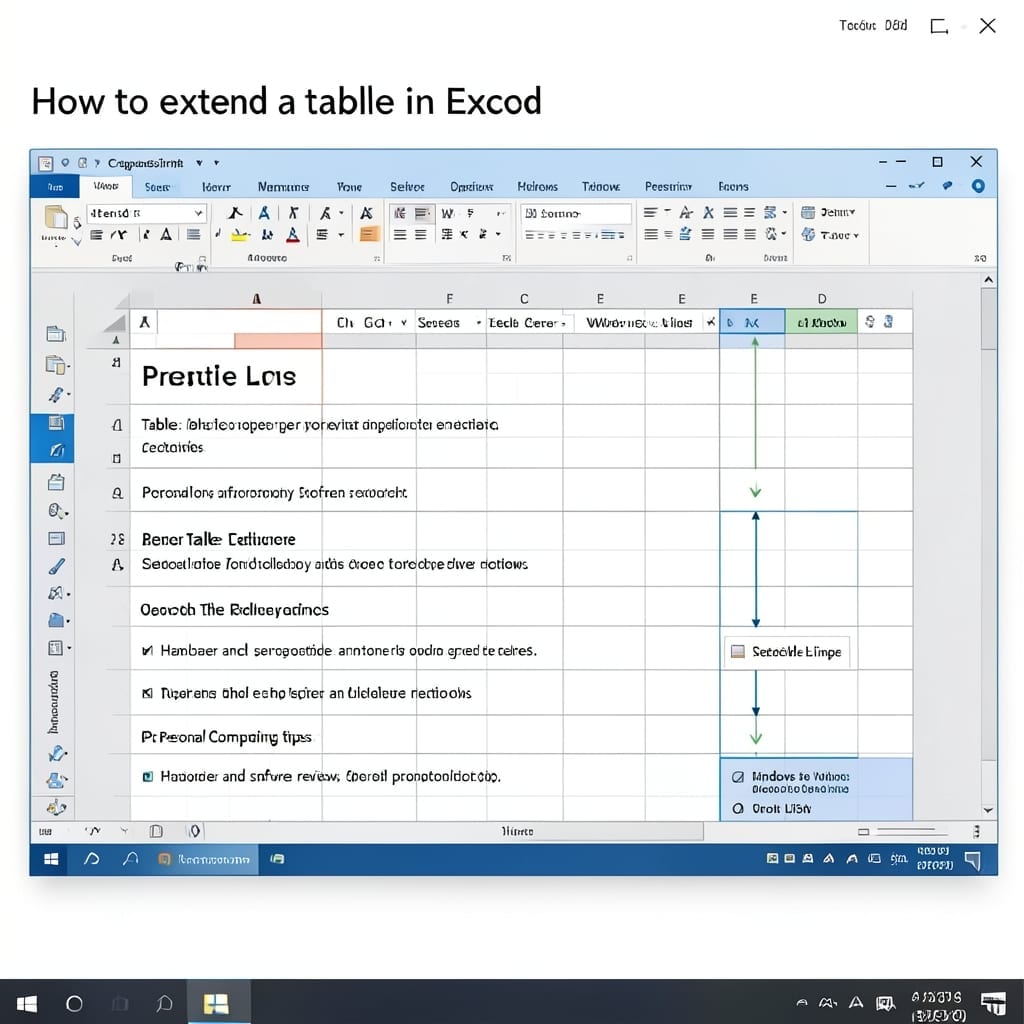Click the blue letter A font icon

click(264, 213)
